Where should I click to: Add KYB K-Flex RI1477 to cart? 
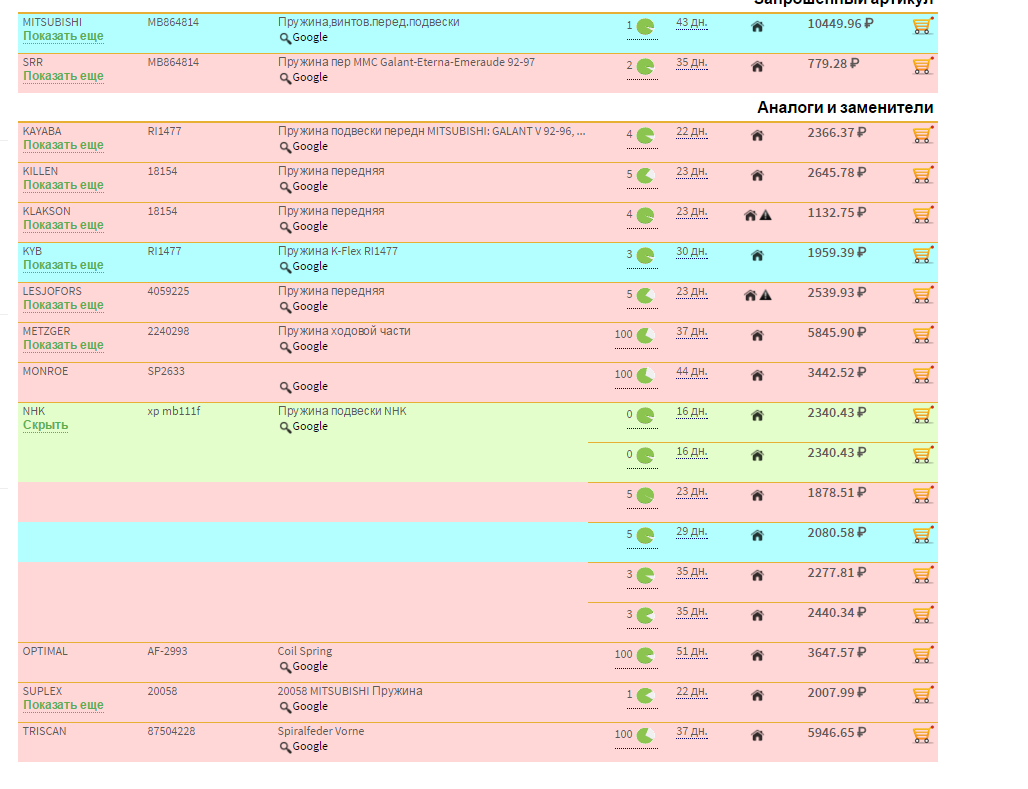[922, 255]
